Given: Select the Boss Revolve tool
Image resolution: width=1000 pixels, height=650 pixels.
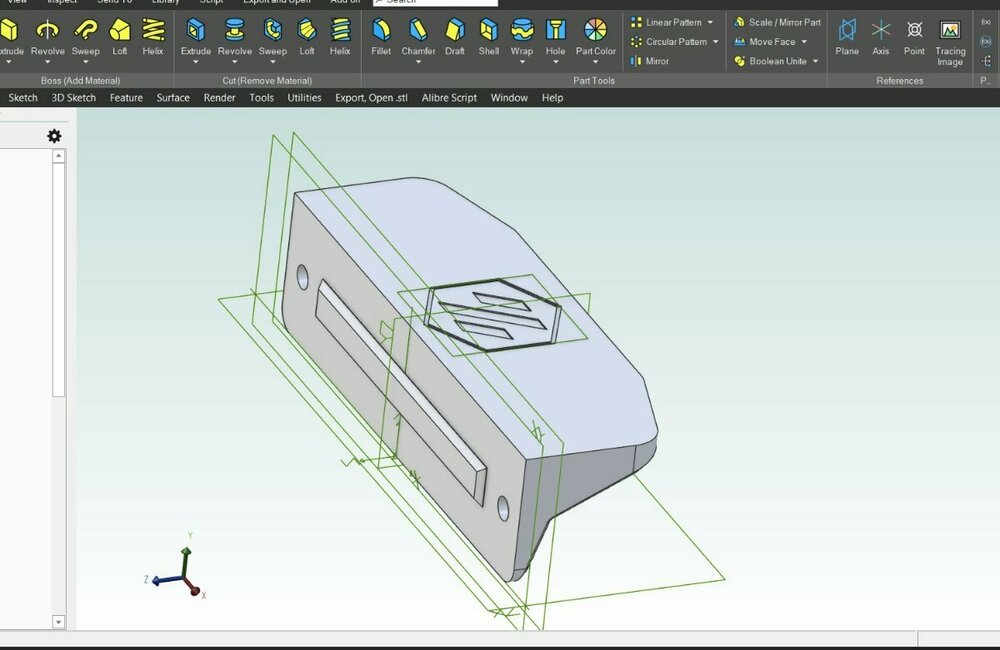Looking at the screenshot, I should pos(47,37).
